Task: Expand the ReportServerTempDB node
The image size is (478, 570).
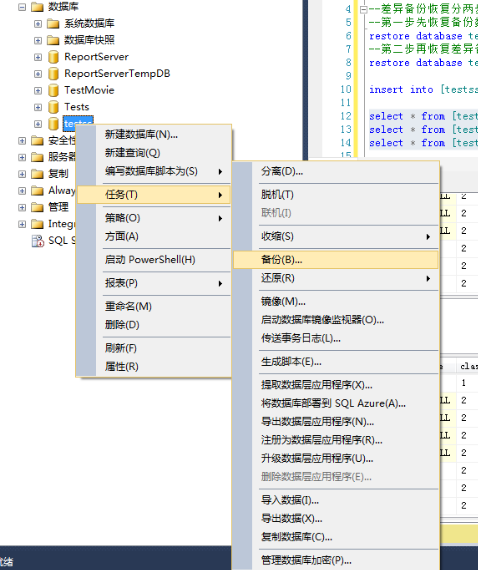Action: [38, 74]
